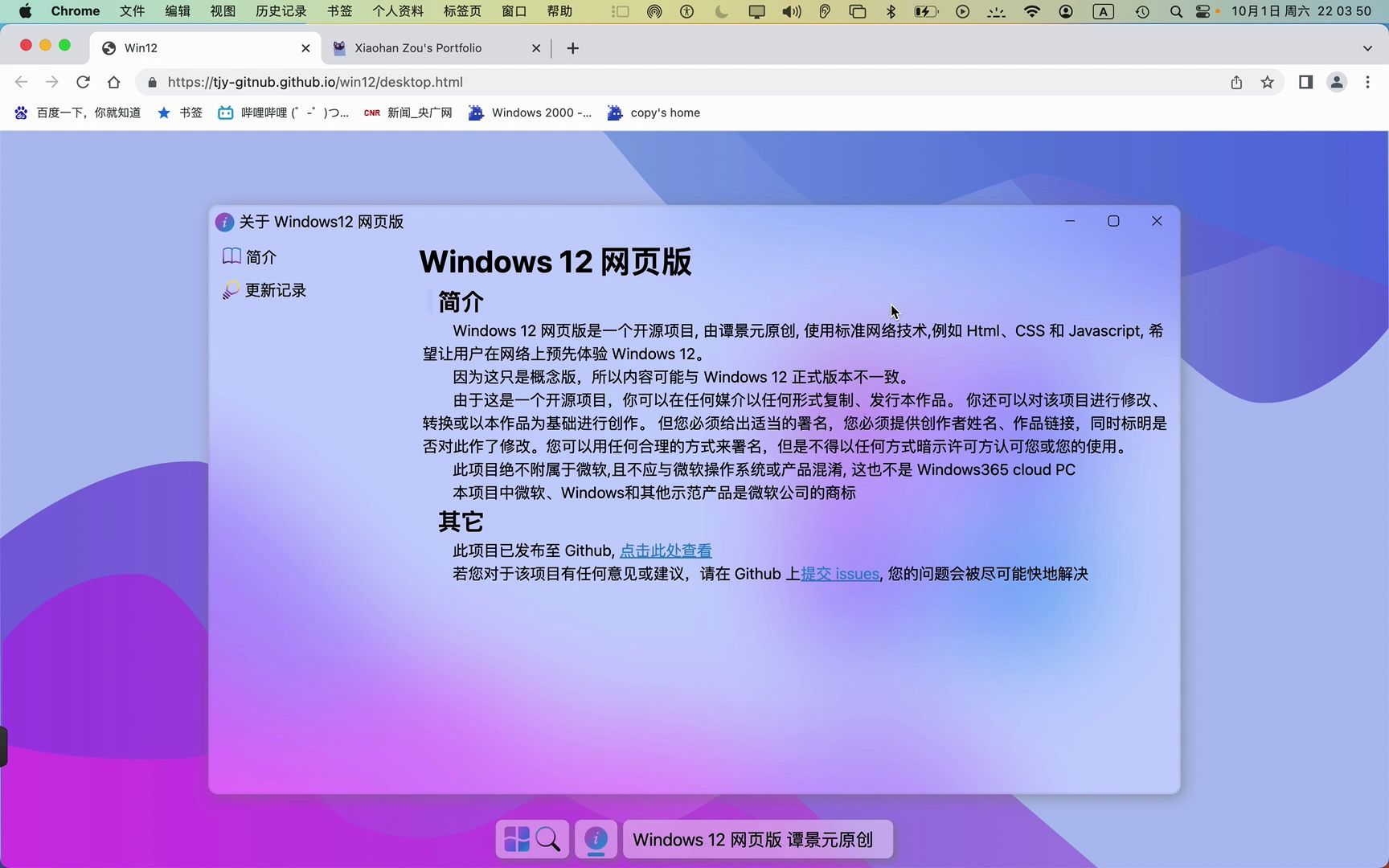1389x868 pixels.
Task: Go to the Chrome home page
Action: point(113,82)
